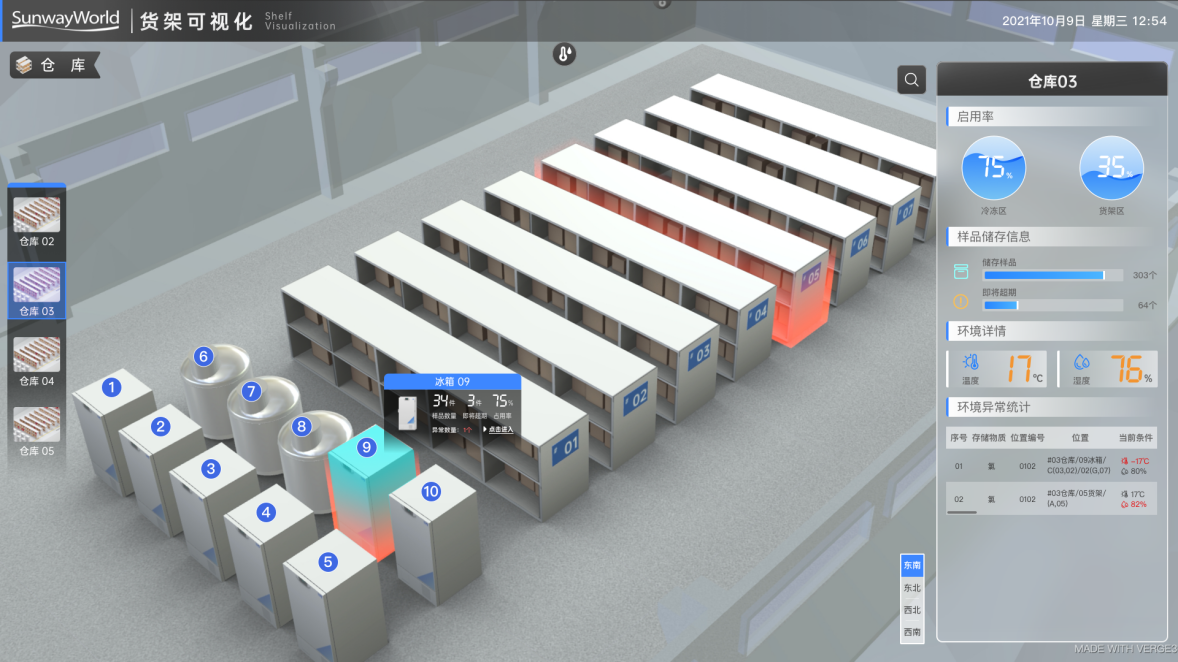Switch view direction to 东南
Image resolution: width=1178 pixels, height=662 pixels.
tap(912, 565)
